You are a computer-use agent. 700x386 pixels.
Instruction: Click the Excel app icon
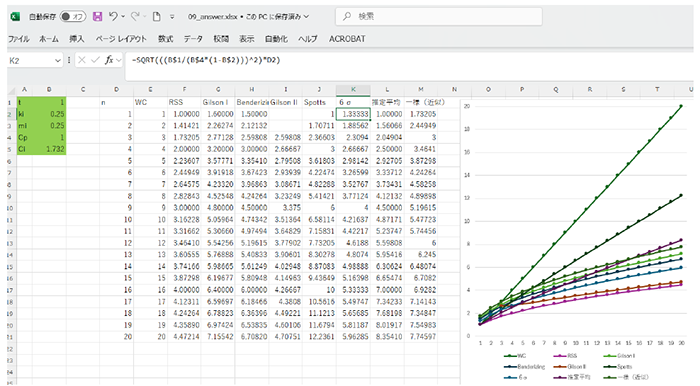(15, 17)
